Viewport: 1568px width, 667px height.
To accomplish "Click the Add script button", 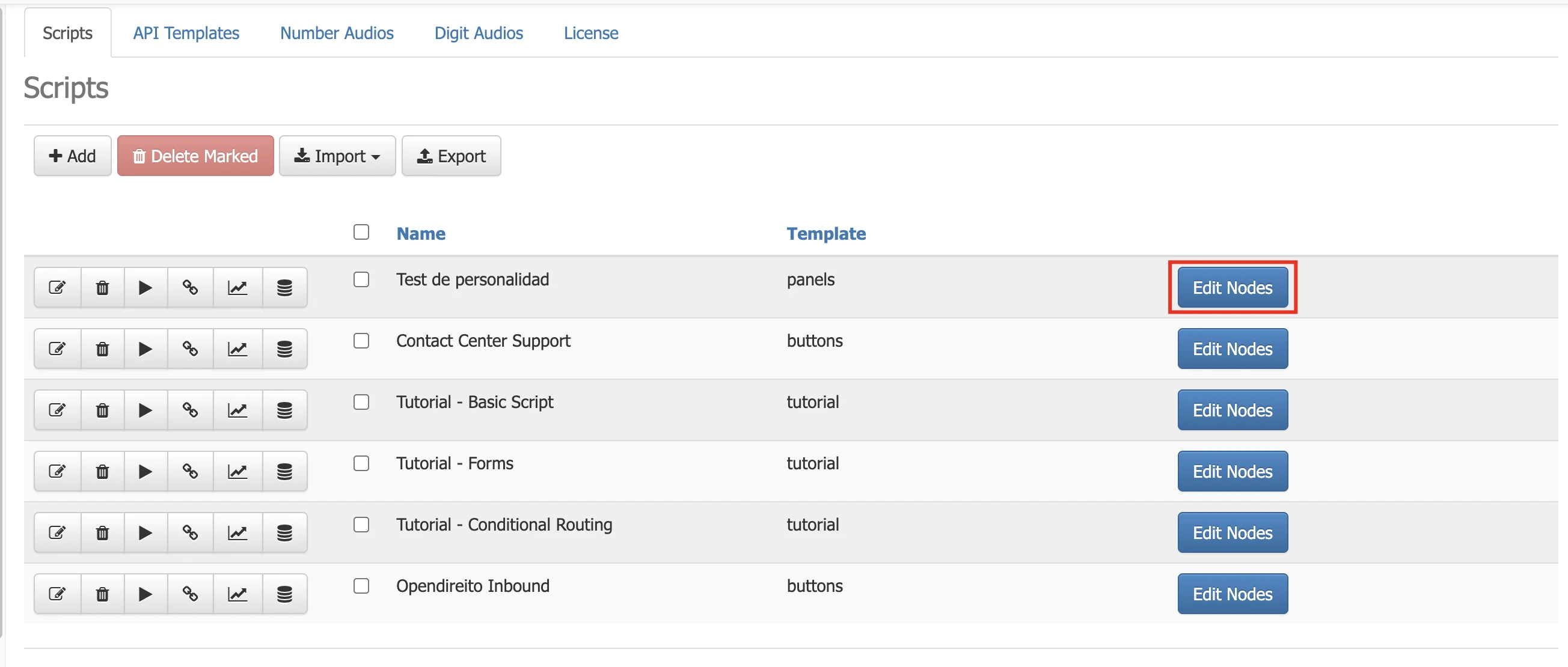I will pos(72,156).
